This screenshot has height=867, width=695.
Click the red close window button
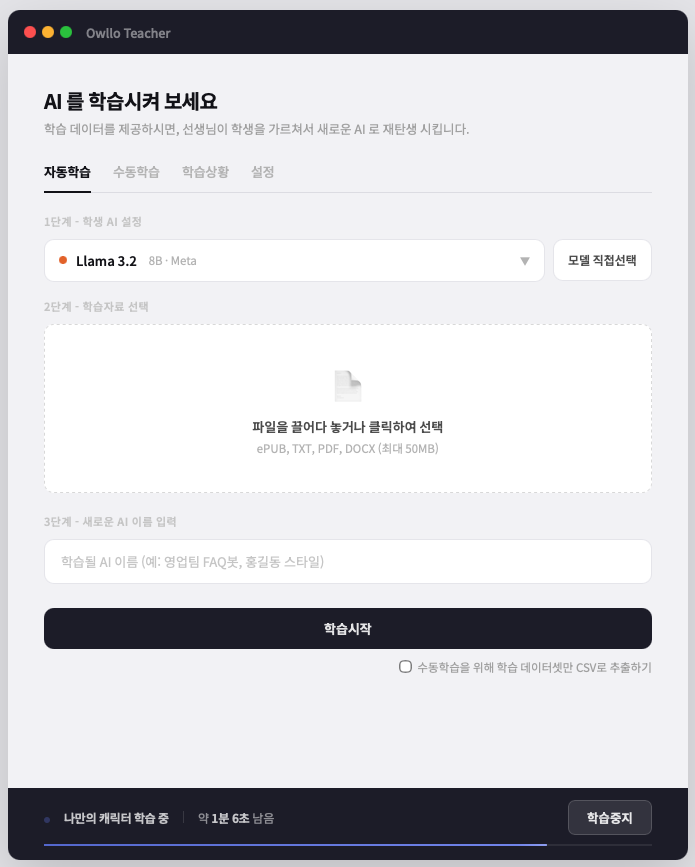point(30,33)
